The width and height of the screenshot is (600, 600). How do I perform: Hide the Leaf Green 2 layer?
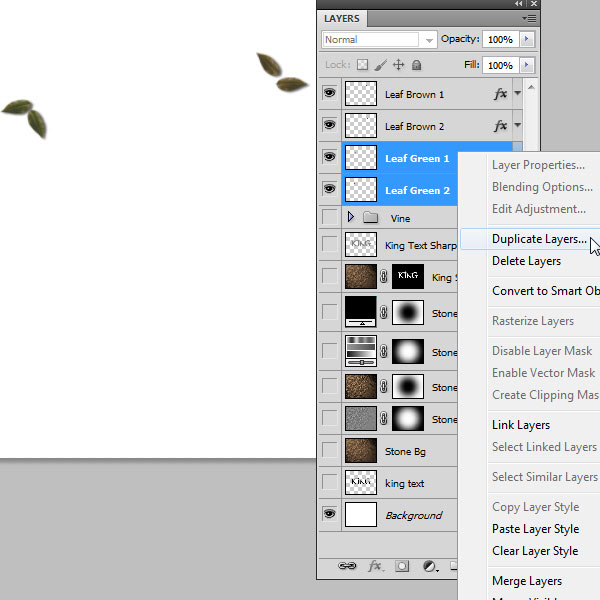[x=329, y=189]
